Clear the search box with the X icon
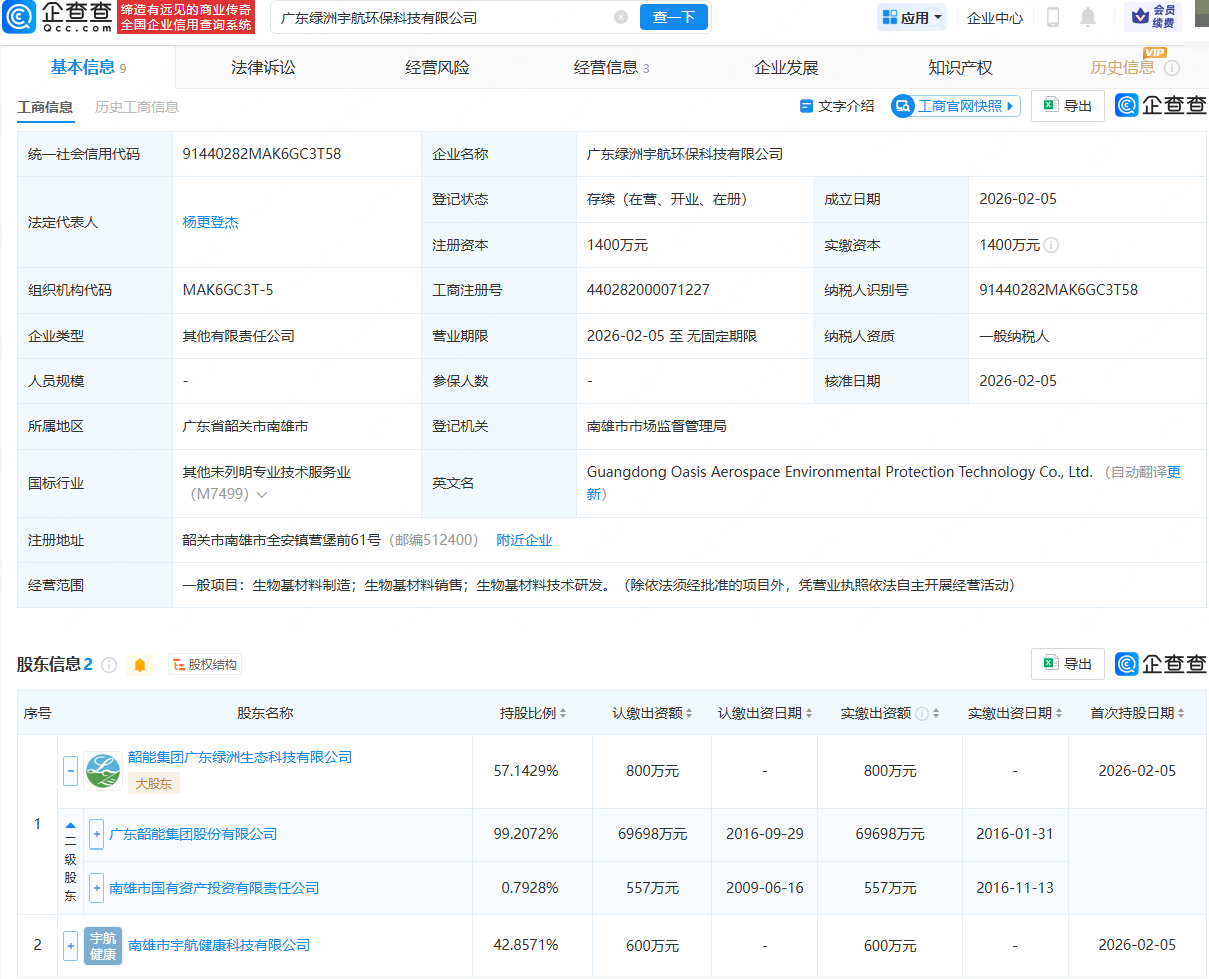 (621, 17)
